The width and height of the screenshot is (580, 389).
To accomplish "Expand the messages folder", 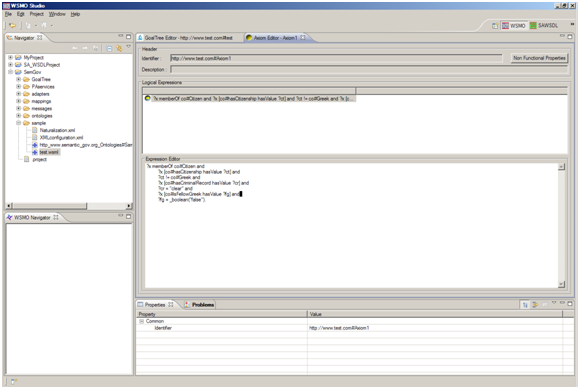I will coord(18,108).
